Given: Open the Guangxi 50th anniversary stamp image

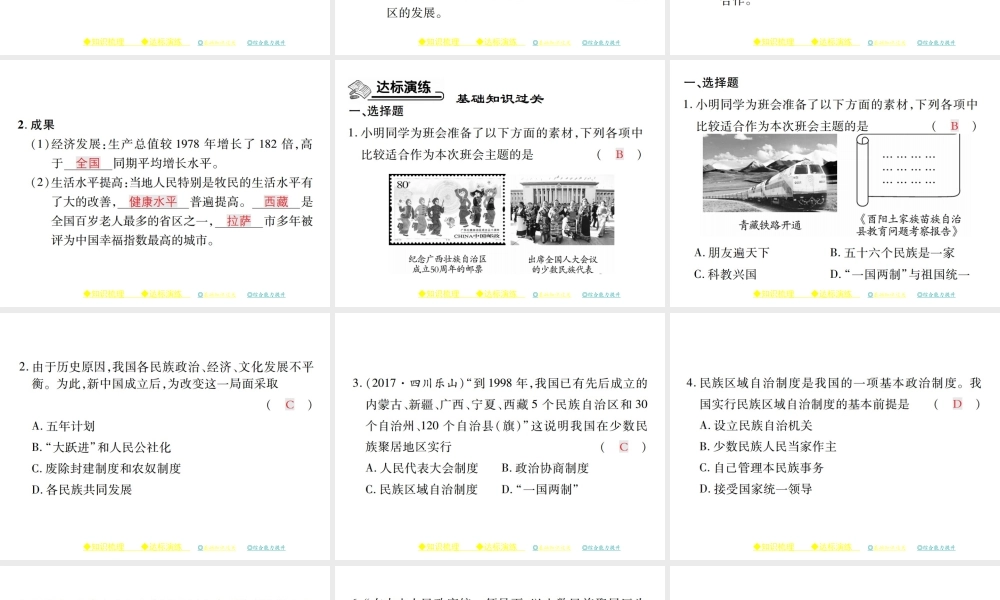Looking at the screenshot, I should pos(447,209).
